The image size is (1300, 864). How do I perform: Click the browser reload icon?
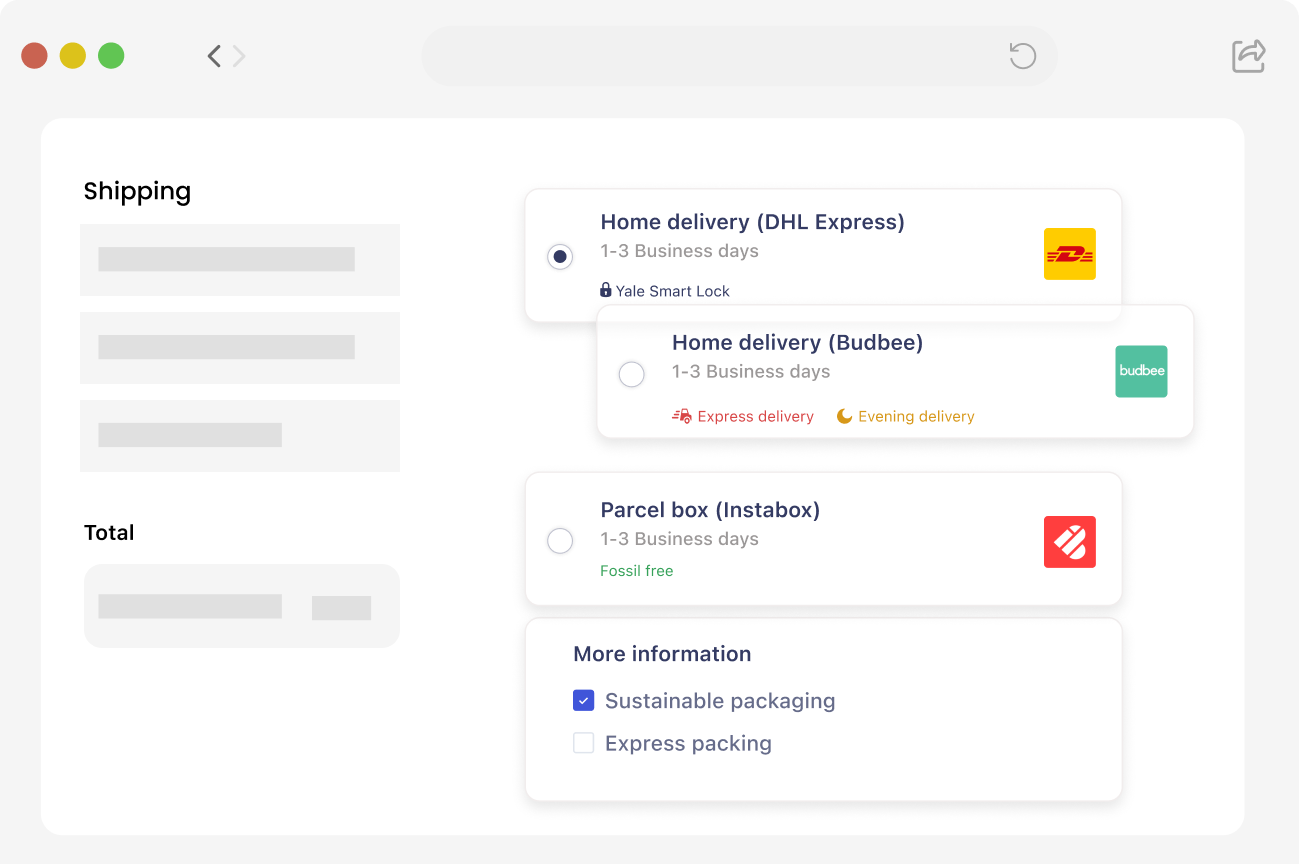1022,56
